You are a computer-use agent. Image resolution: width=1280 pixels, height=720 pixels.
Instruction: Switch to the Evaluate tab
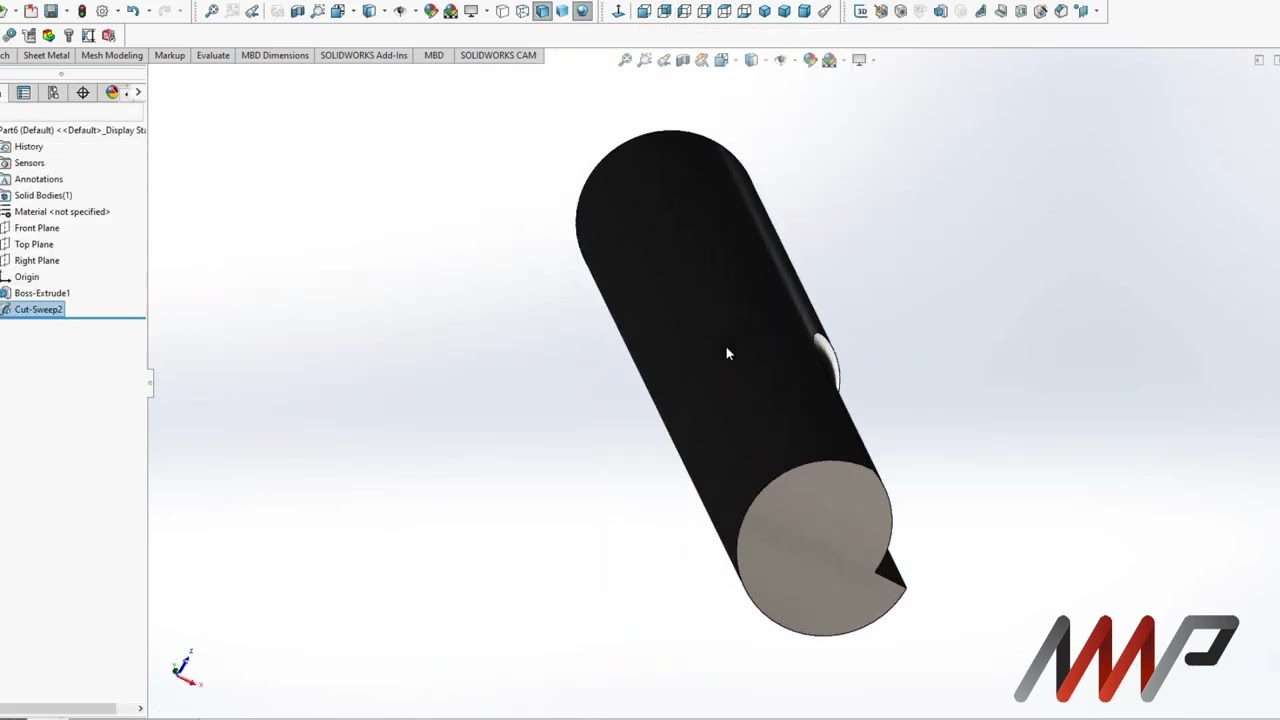[213, 55]
